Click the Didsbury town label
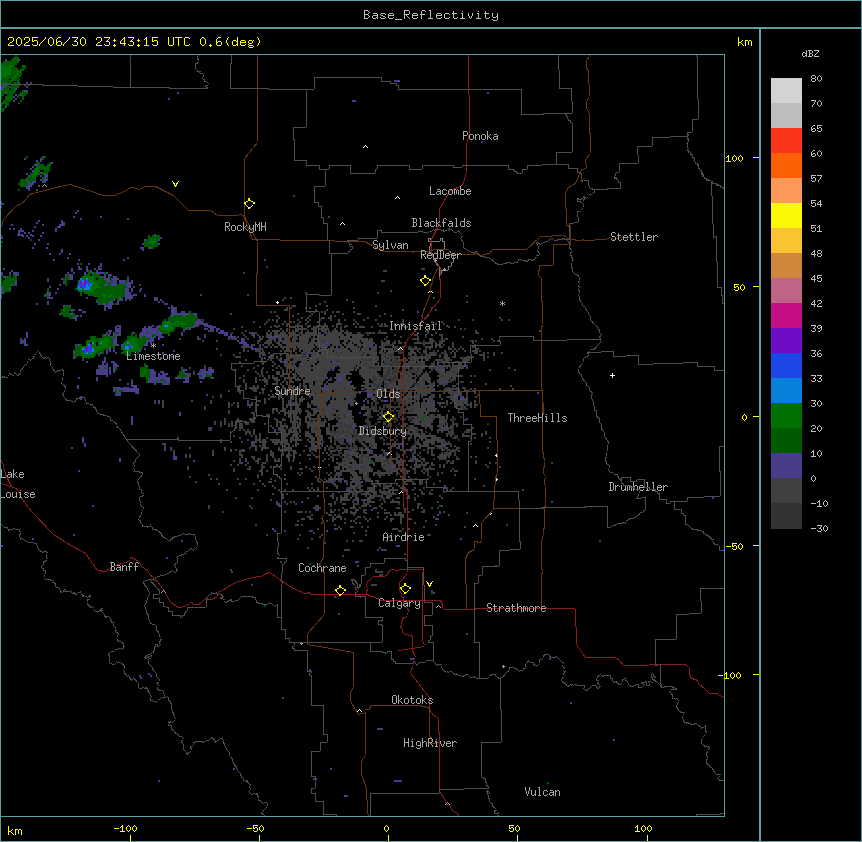The height and width of the screenshot is (842, 862). coord(383,431)
